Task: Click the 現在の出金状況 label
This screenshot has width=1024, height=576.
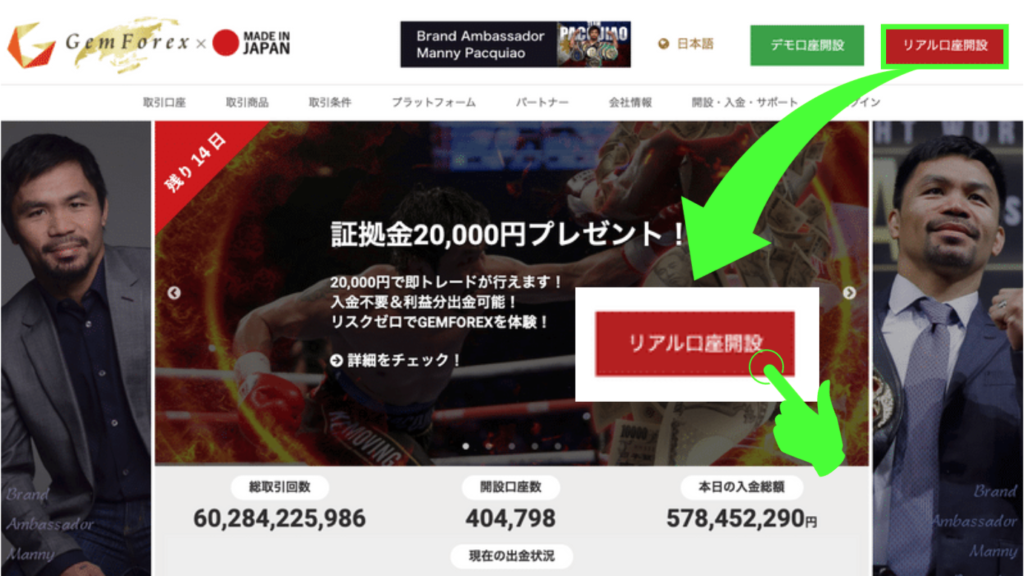Action: tap(512, 556)
